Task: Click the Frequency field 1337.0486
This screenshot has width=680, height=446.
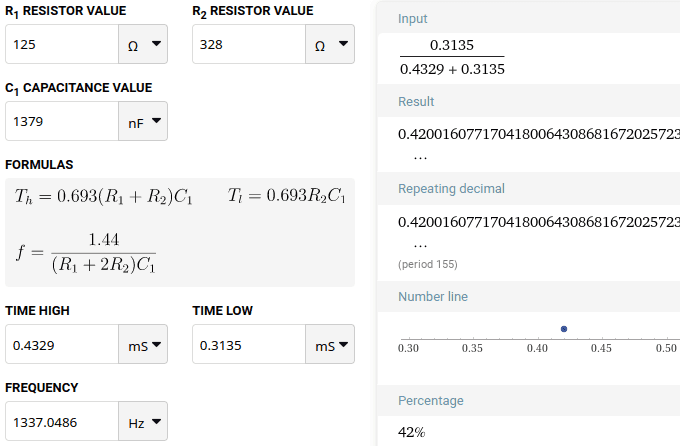Action: 62,422
